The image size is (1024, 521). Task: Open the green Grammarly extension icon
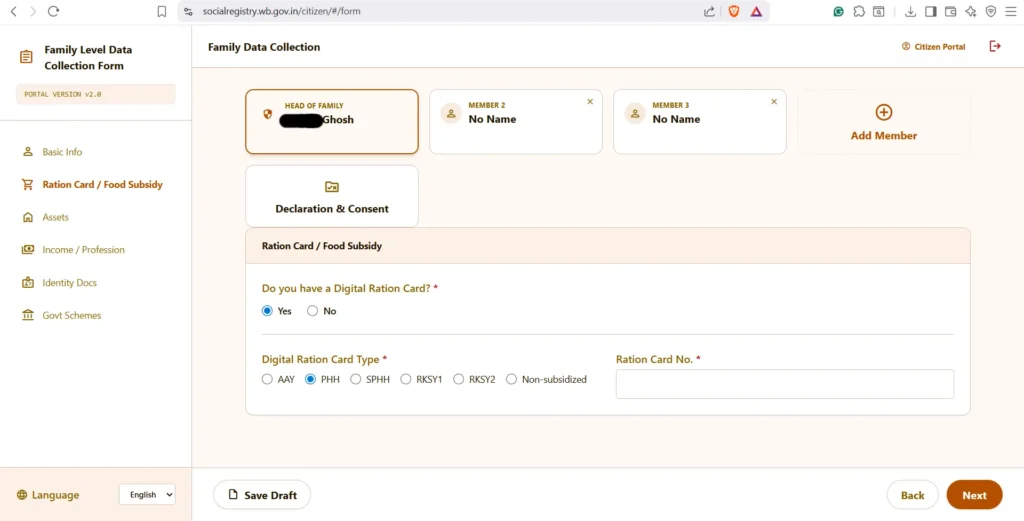coord(839,11)
